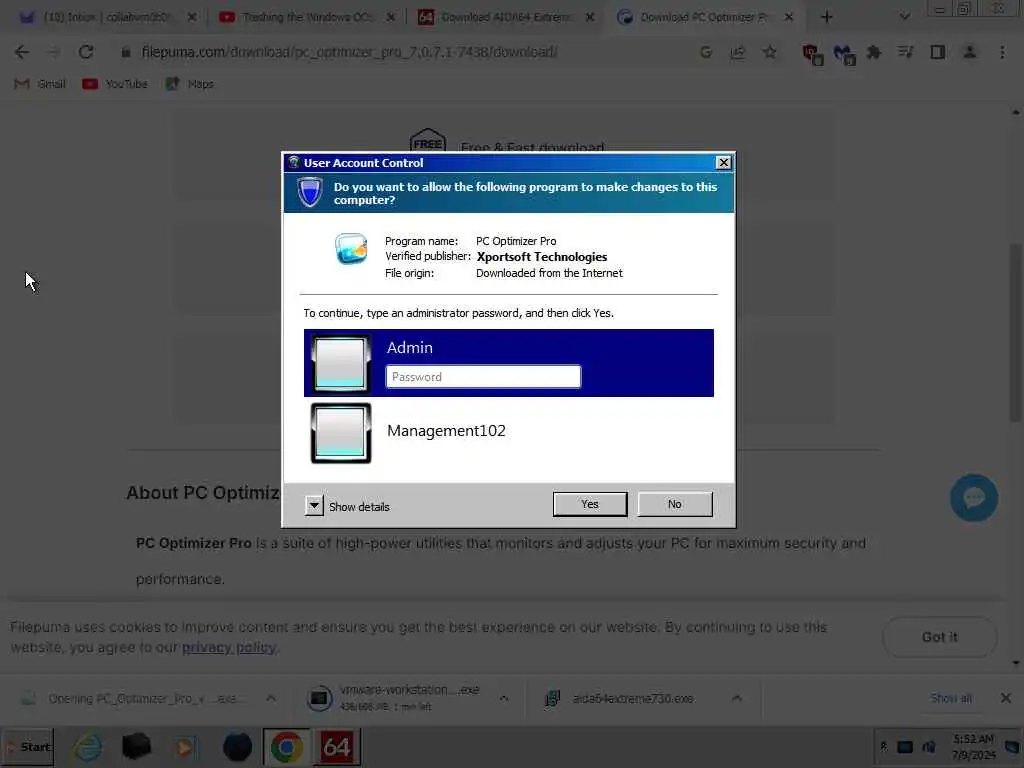Click the Admin password field
1024x768 pixels.
(x=483, y=377)
